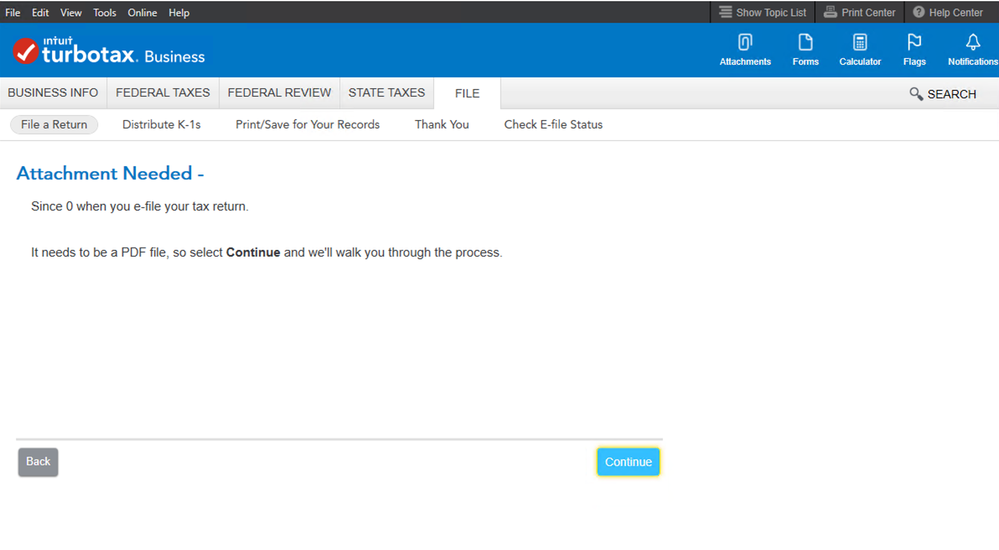Select the State Taxes tab
Viewport: 999px width, 550px height.
coord(387,93)
